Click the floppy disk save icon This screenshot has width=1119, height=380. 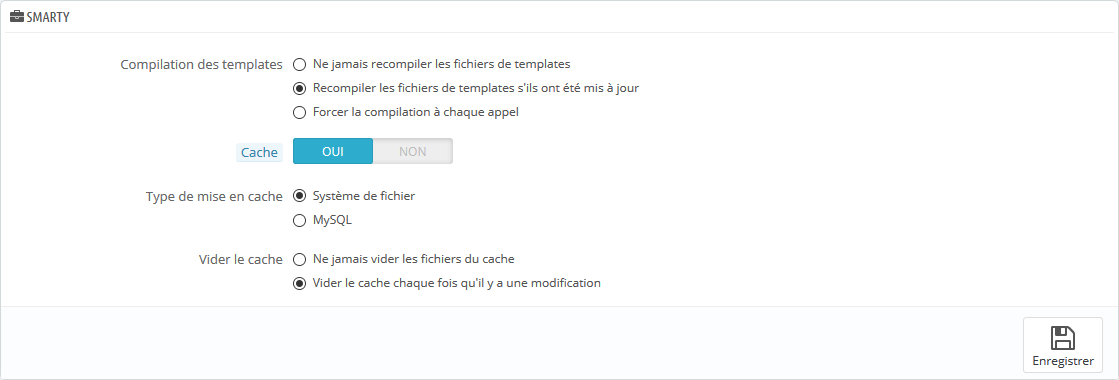[x=1063, y=338]
